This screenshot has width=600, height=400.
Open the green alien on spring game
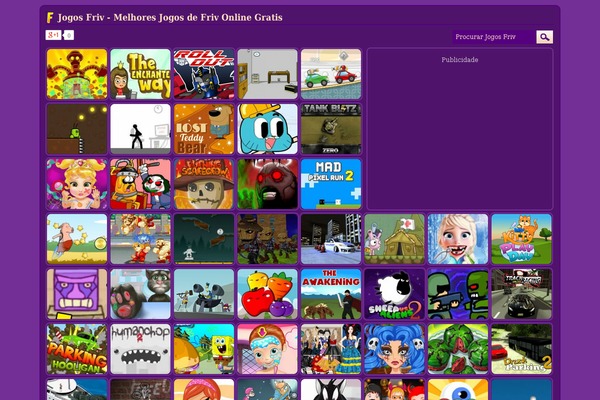(77, 129)
